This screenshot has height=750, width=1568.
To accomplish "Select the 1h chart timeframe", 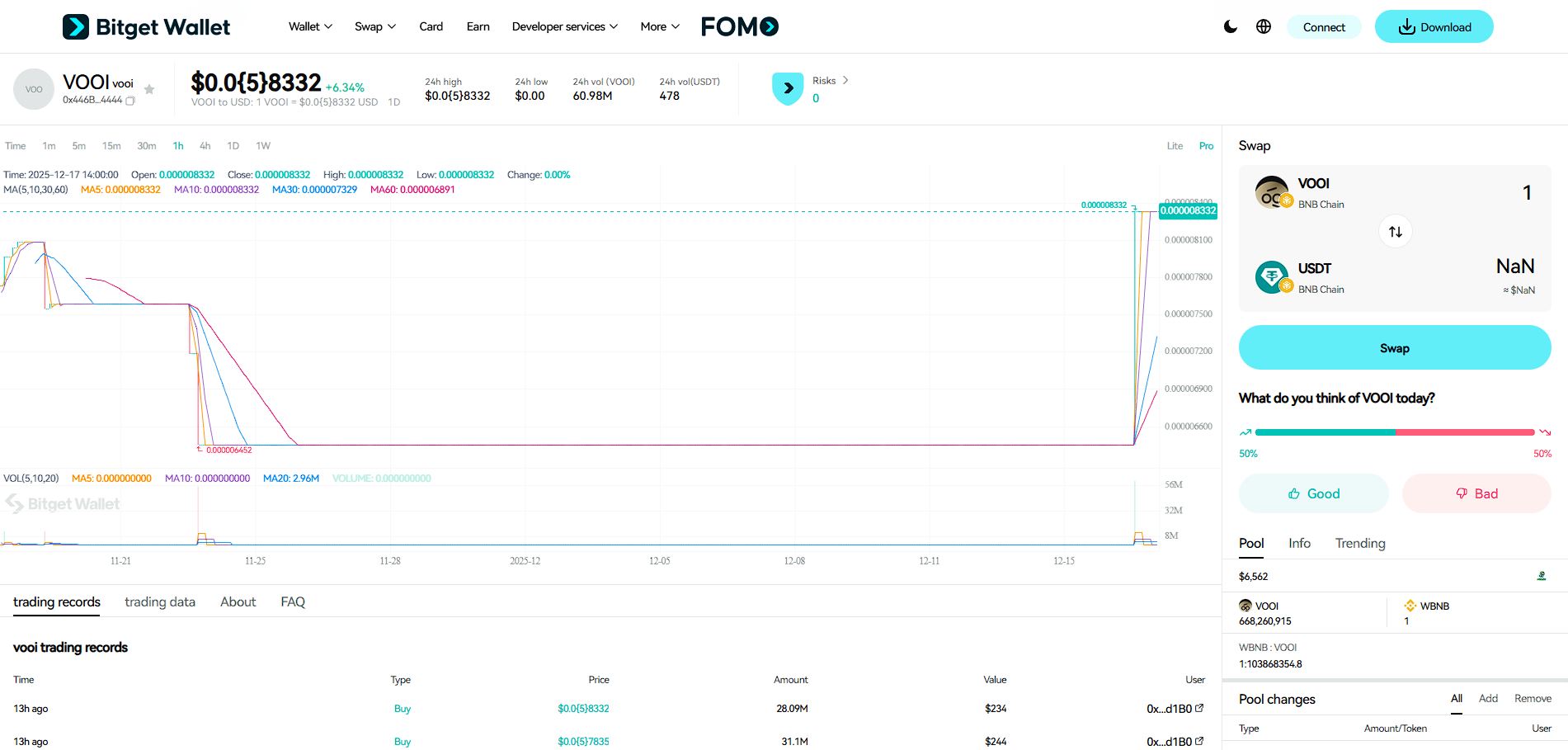I will click(177, 145).
